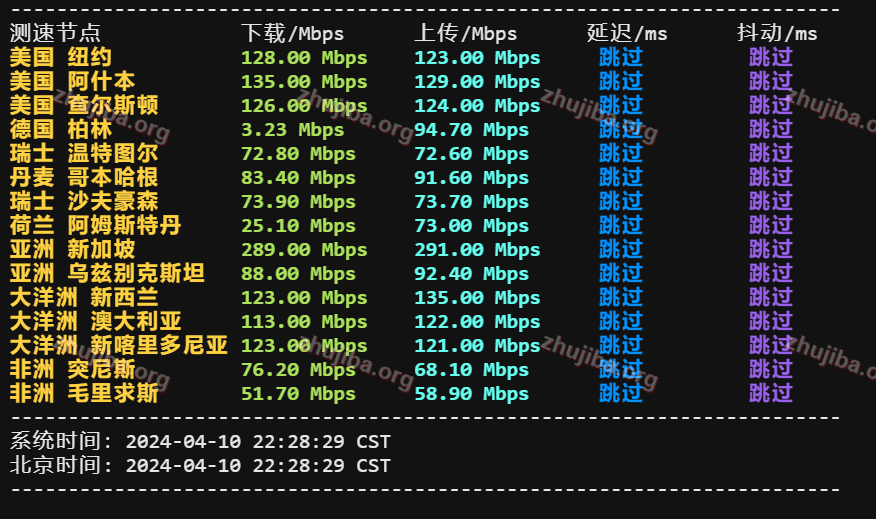The width and height of the screenshot is (876, 519).
Task: Click 113.00 Mbps download for 澳大利亚
Action: tap(304, 322)
